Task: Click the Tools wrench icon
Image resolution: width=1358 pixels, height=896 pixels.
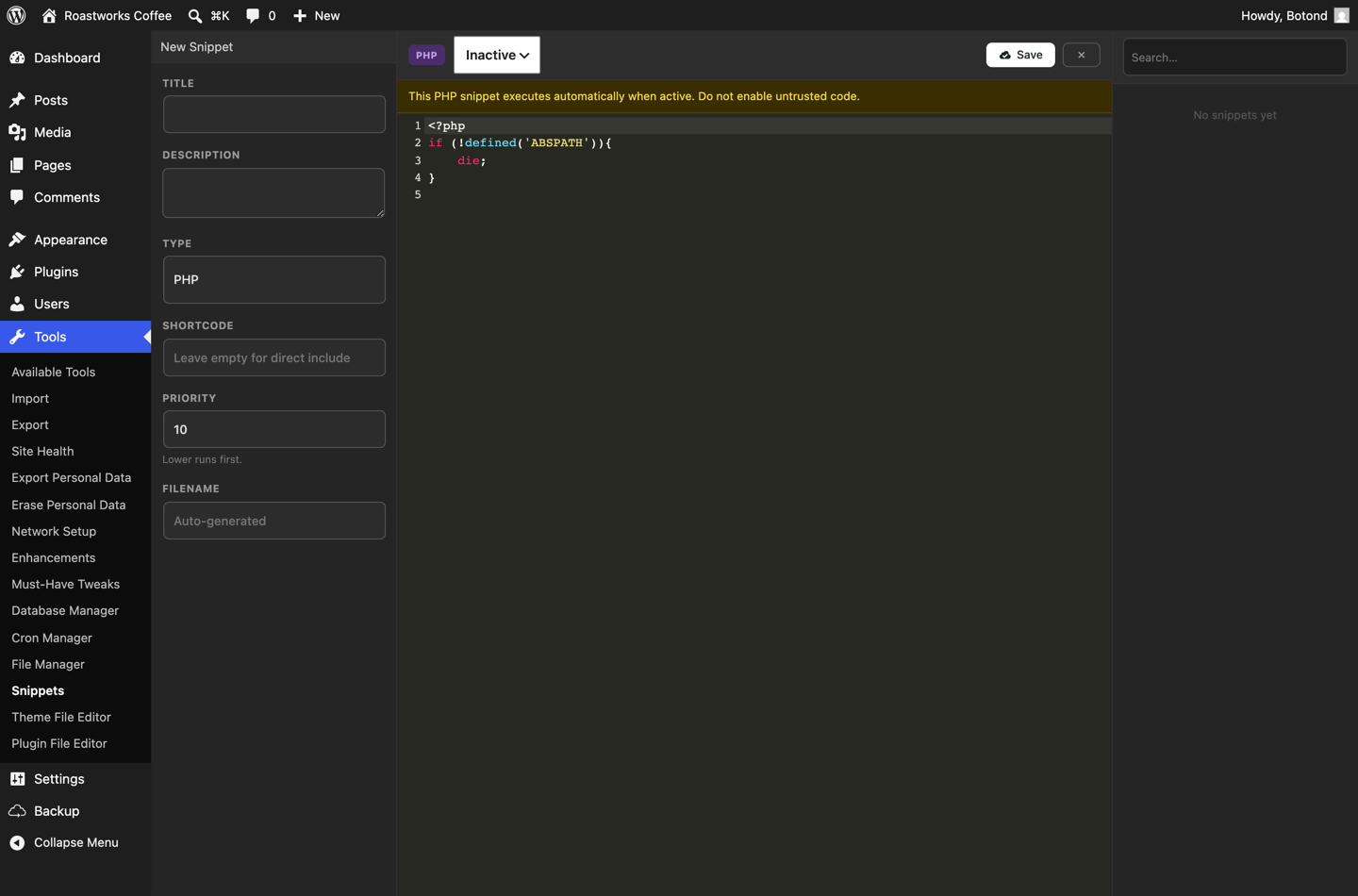Action: 17,337
